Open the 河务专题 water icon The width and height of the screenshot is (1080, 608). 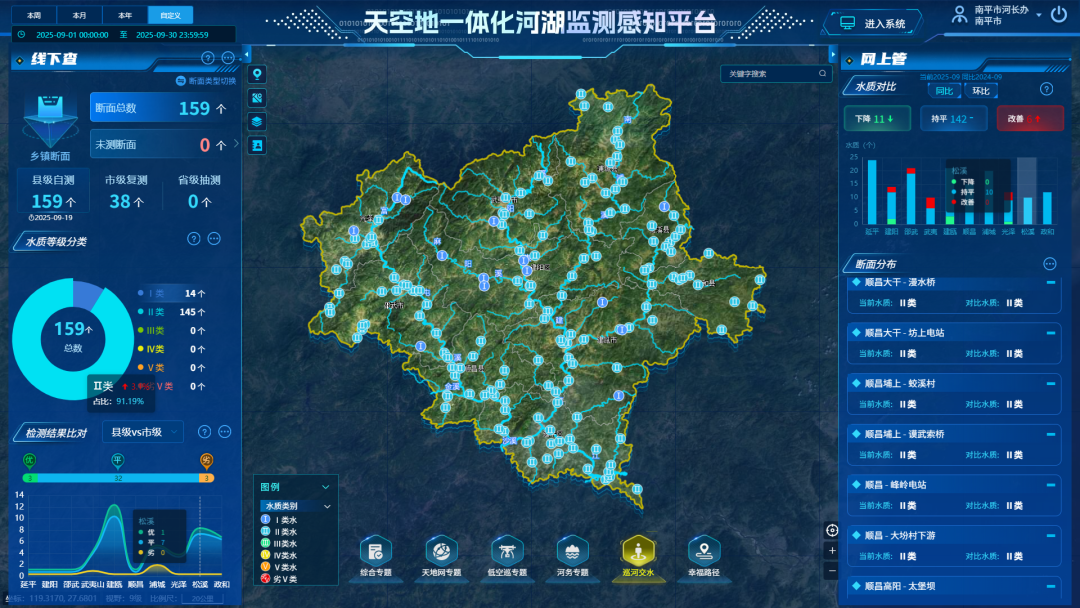pyautogui.click(x=573, y=551)
